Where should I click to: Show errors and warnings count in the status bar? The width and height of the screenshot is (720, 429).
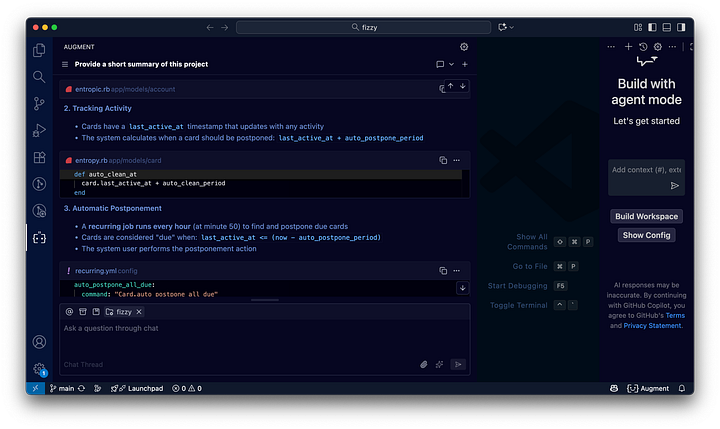pyautogui.click(x=187, y=389)
